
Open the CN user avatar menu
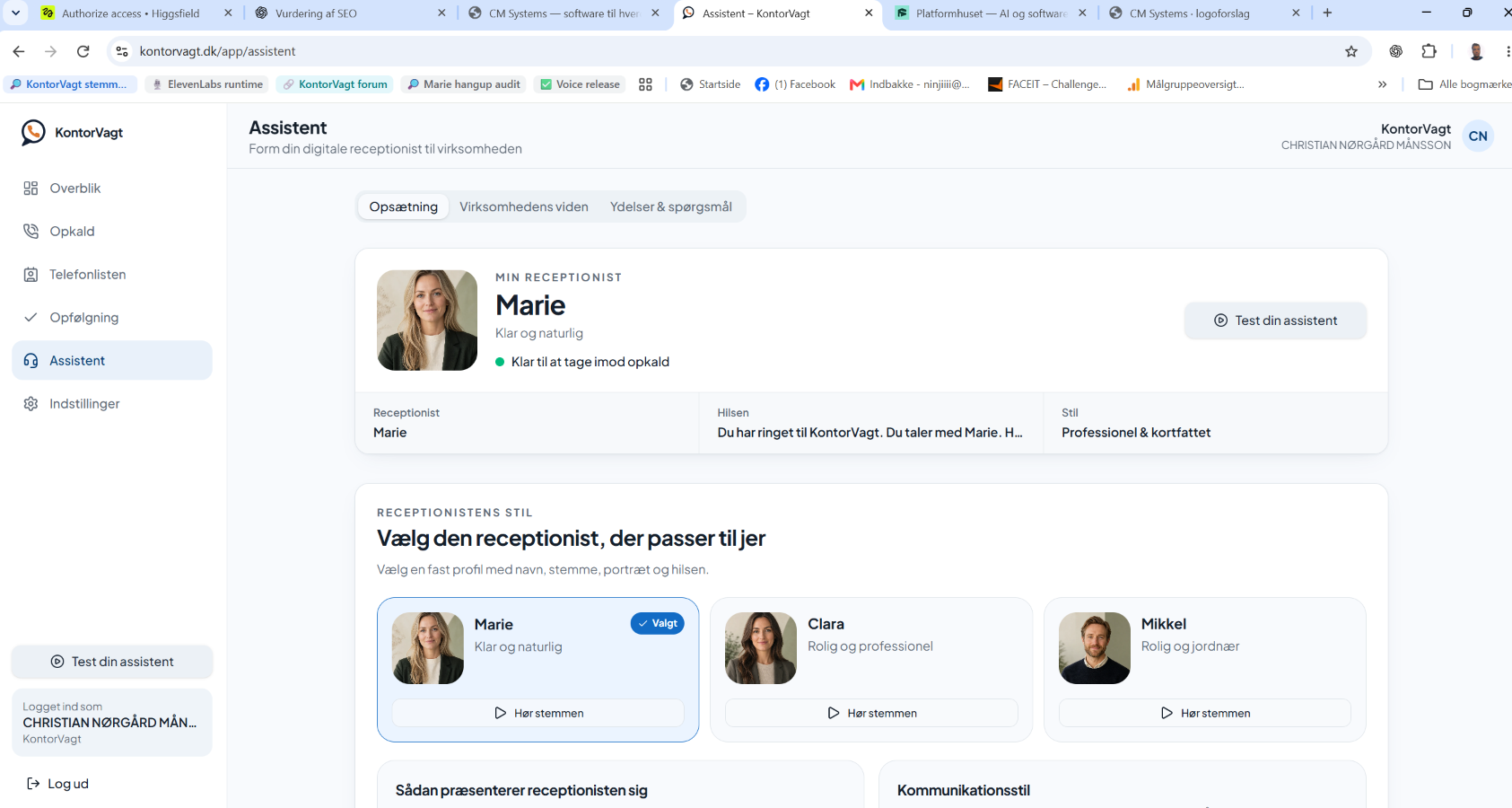pyautogui.click(x=1478, y=136)
